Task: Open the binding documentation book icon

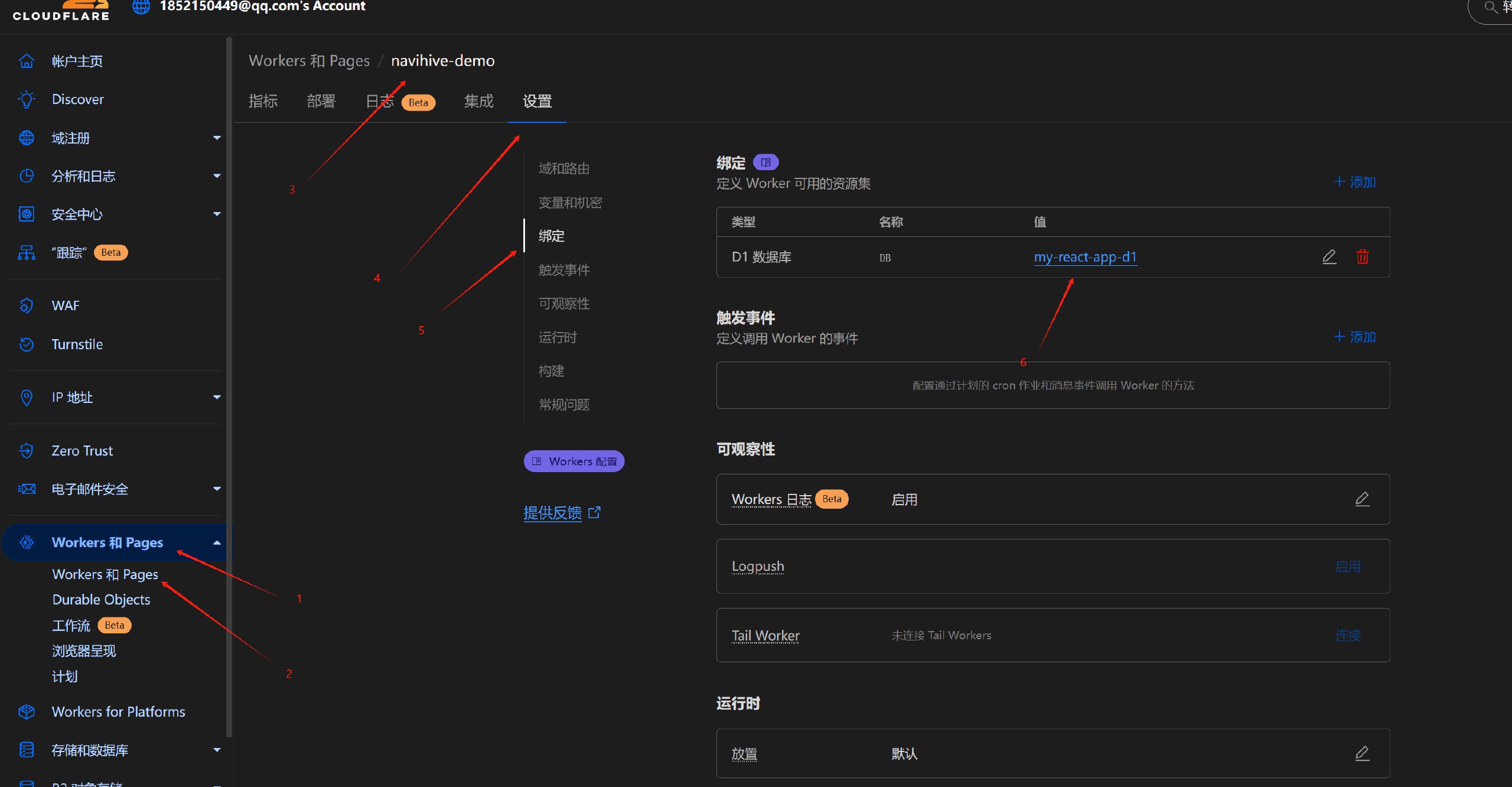Action: tap(765, 162)
